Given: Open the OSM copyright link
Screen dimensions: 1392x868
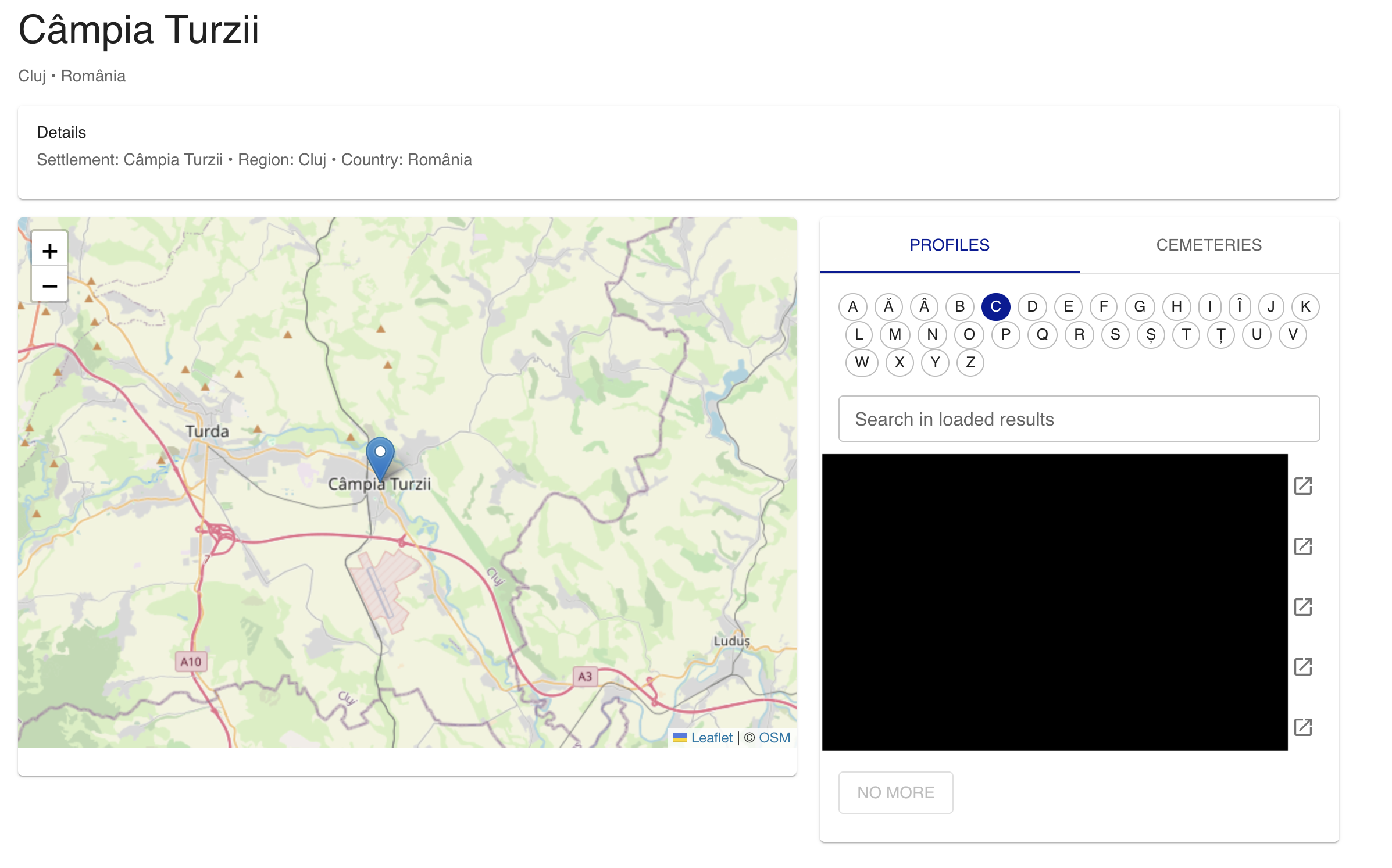Looking at the screenshot, I should point(774,738).
